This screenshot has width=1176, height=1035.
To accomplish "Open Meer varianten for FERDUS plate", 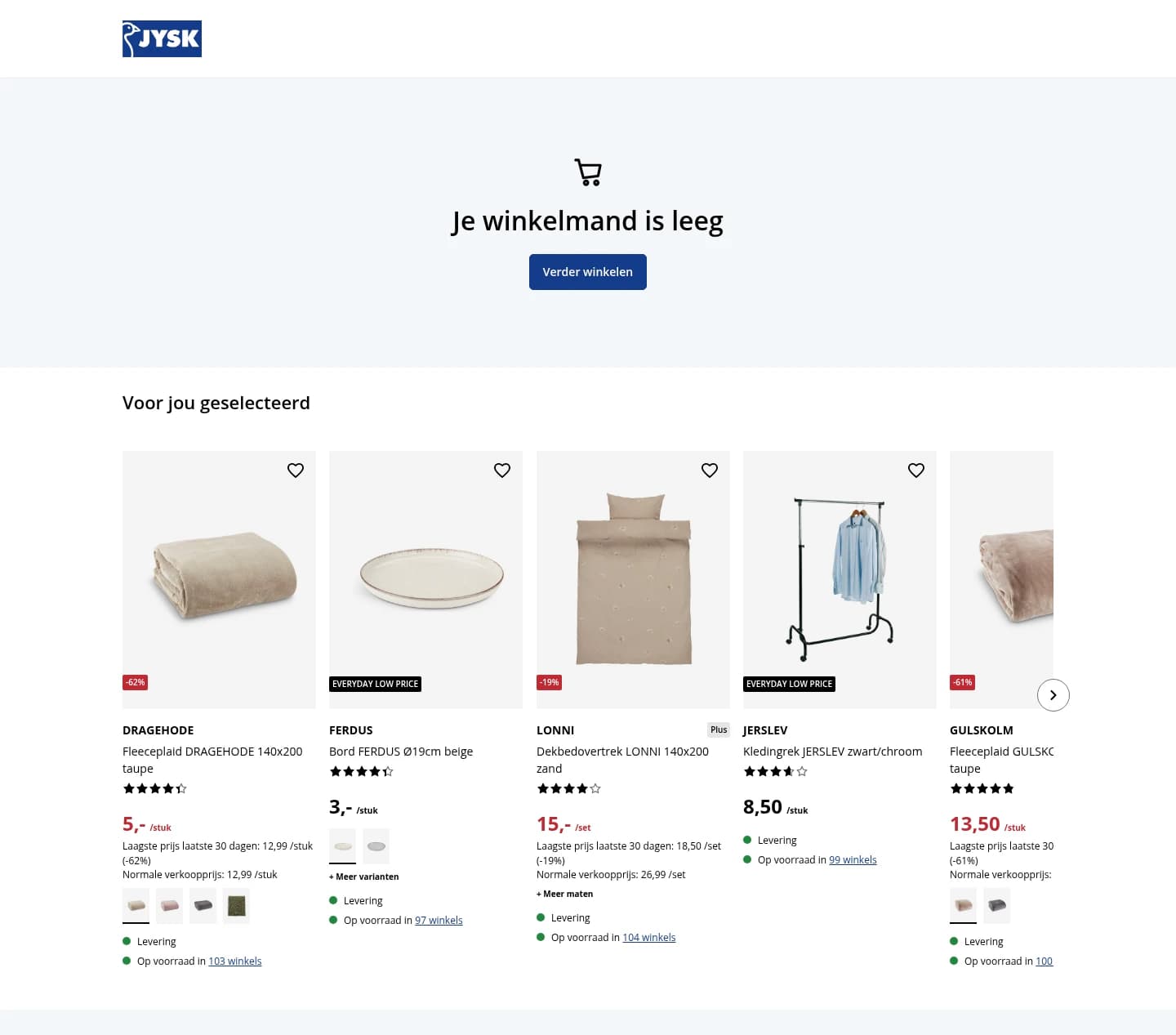I will pos(363,877).
